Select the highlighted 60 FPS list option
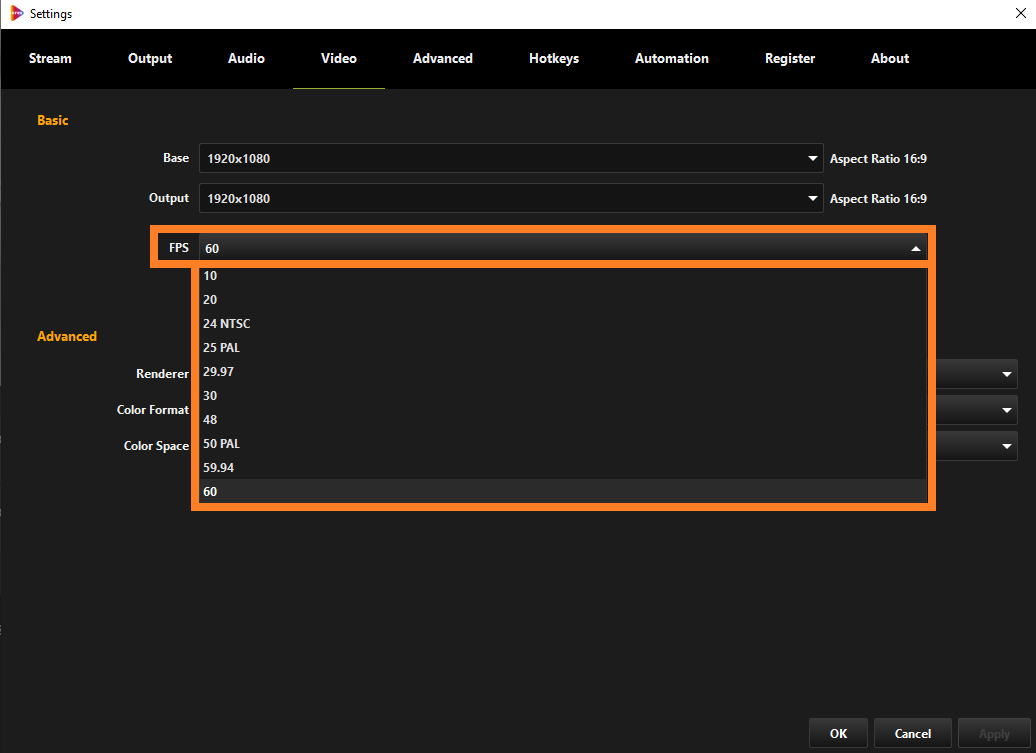 coord(563,491)
